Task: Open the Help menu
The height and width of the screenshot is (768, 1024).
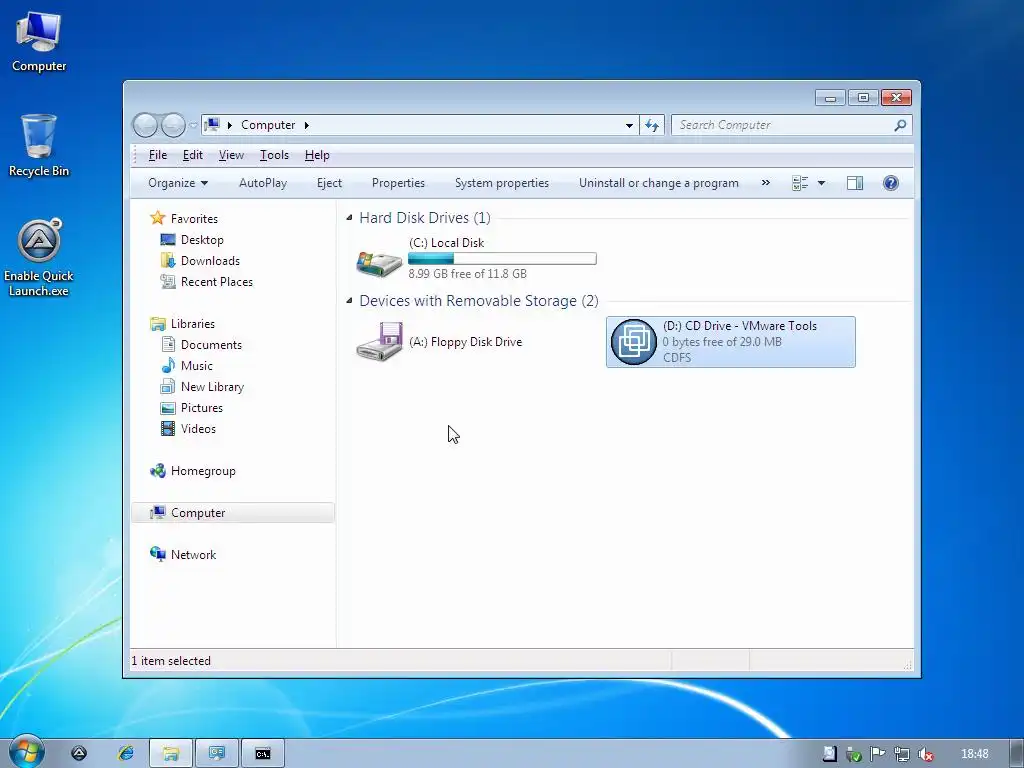Action: pyautogui.click(x=317, y=155)
